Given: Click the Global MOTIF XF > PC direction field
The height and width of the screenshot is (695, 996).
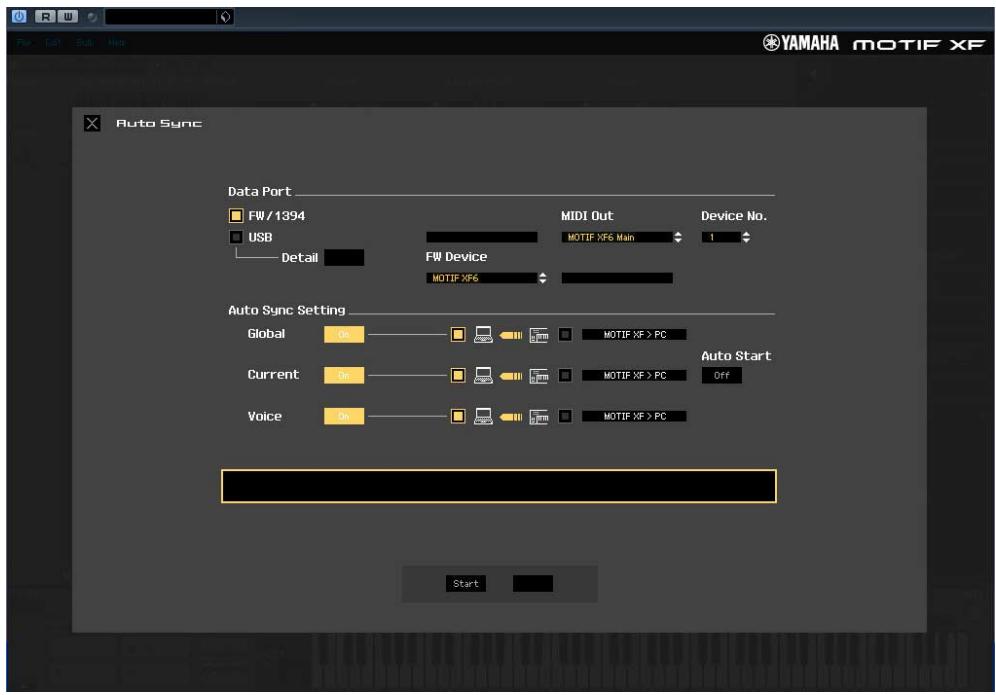Looking at the screenshot, I should [x=634, y=335].
